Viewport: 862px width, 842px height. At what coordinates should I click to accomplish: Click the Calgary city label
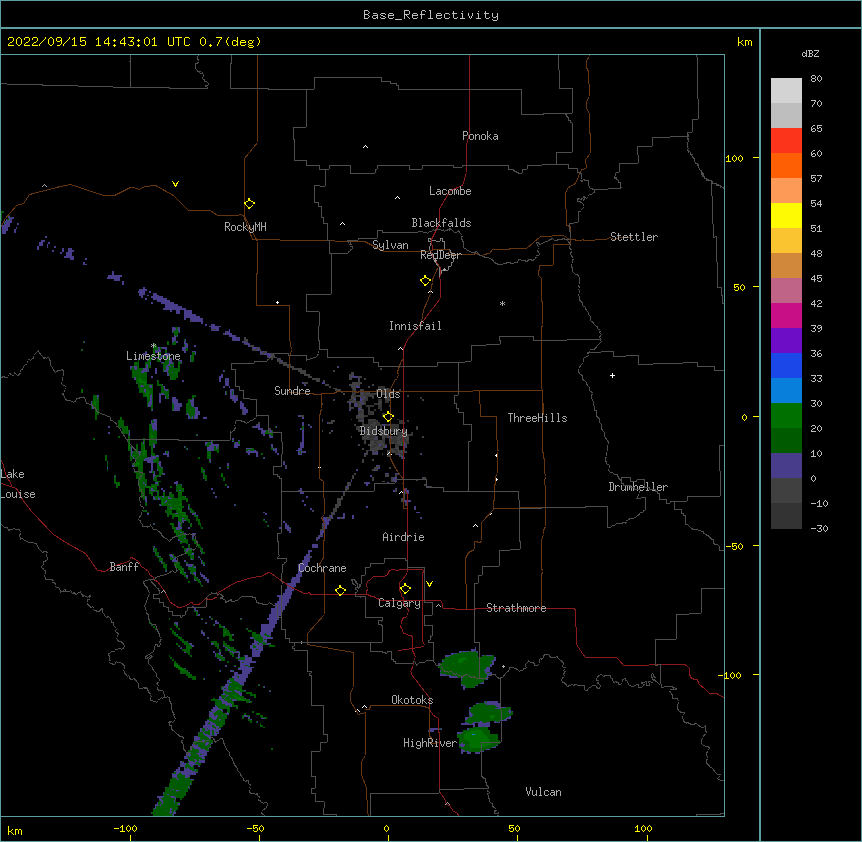(x=399, y=603)
